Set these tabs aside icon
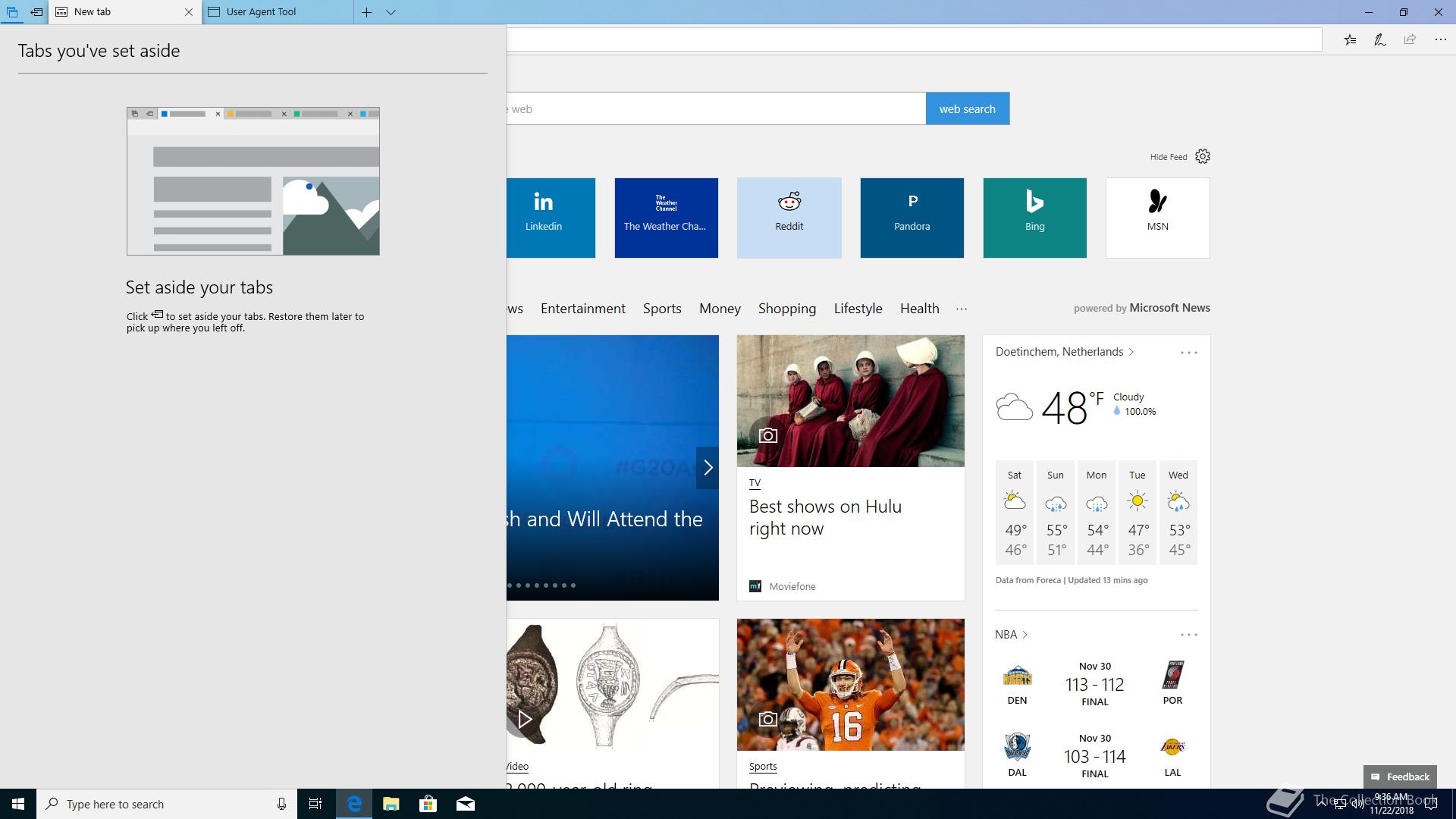The height and width of the screenshot is (819, 1456). pos(36,12)
